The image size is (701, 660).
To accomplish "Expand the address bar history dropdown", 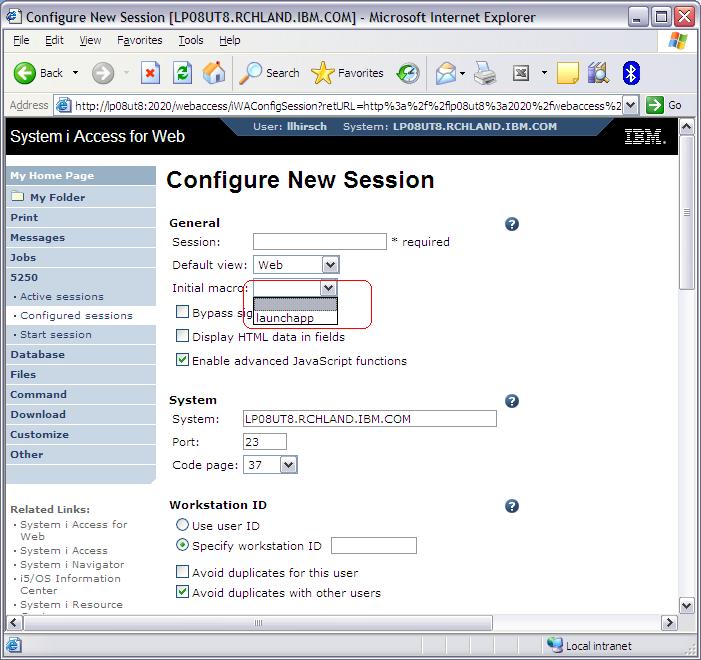I will (630, 106).
